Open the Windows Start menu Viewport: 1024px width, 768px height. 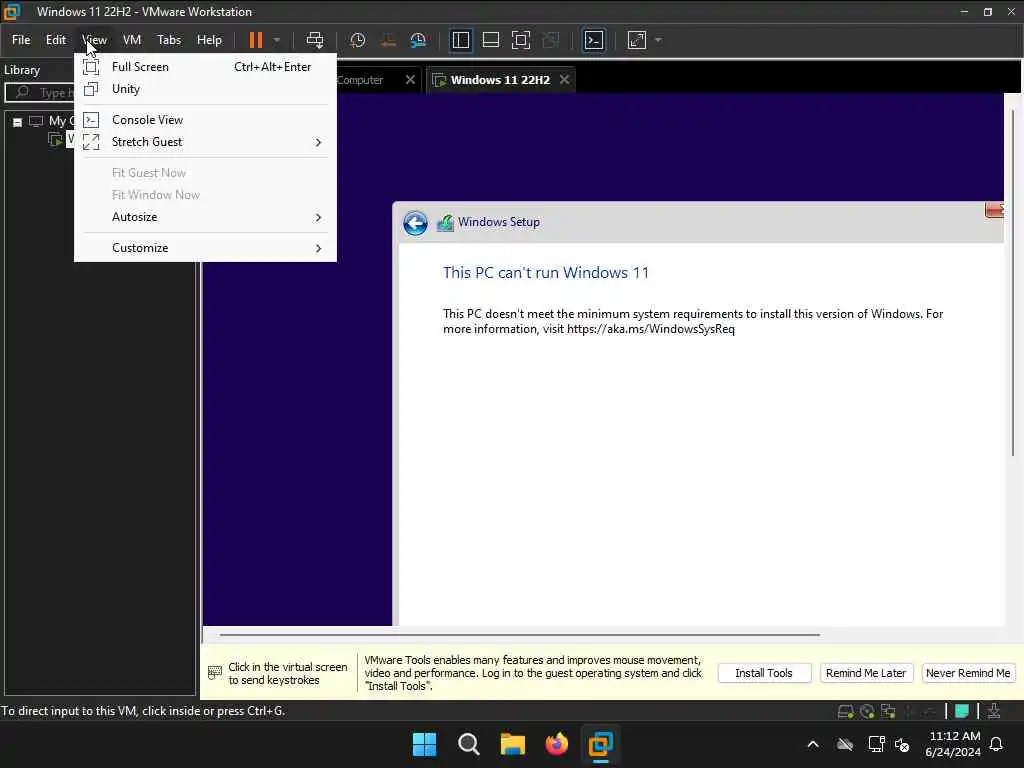tap(424, 744)
